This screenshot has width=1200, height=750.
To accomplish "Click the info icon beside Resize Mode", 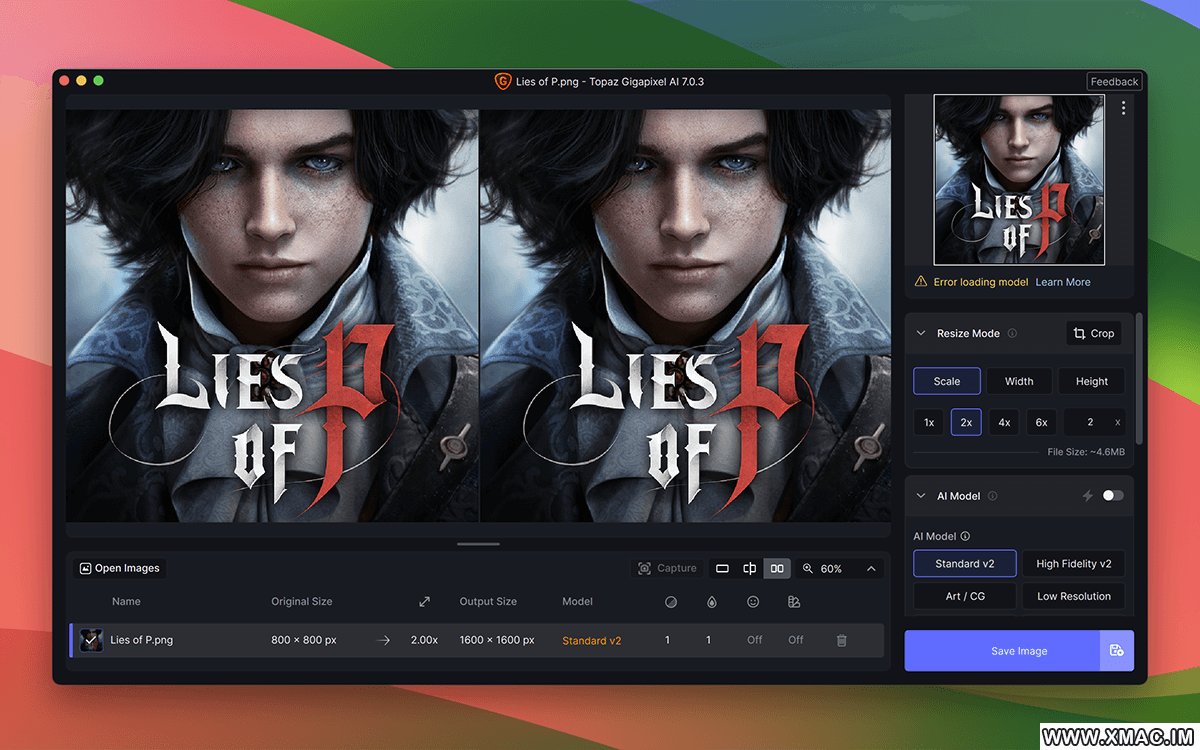I will point(1012,333).
